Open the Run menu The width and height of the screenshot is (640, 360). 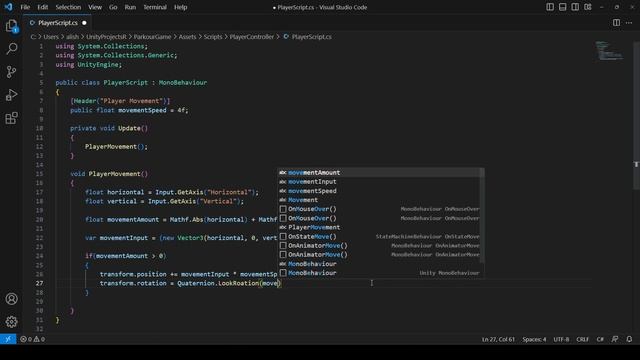coord(130,7)
